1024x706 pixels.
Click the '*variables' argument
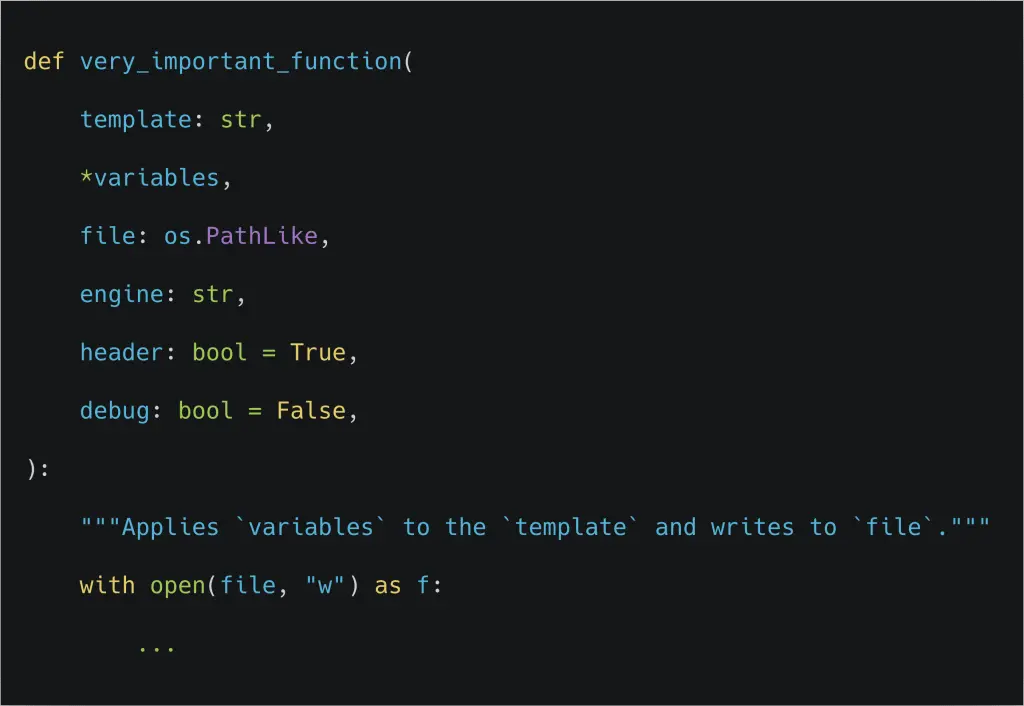tap(149, 177)
